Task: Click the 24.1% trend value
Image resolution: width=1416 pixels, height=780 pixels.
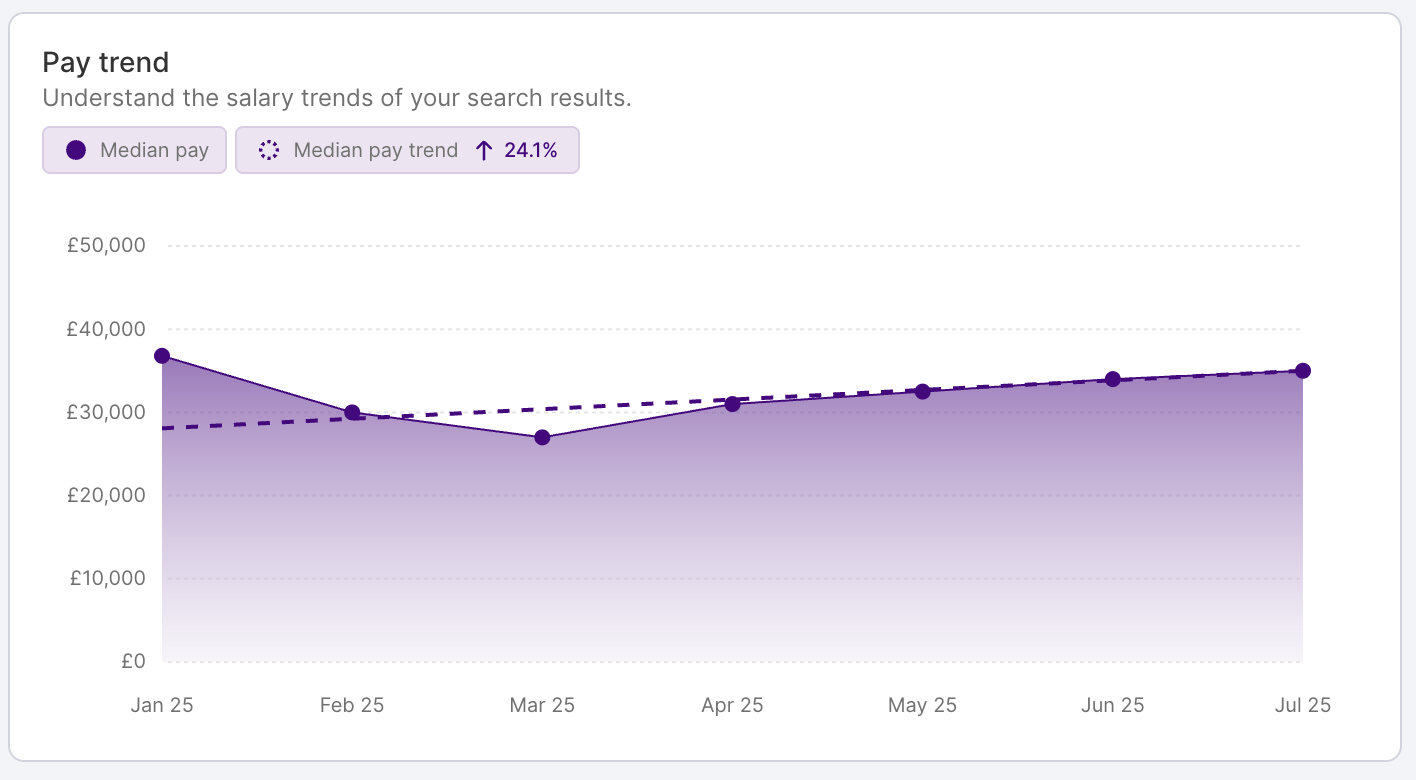Action: (531, 150)
